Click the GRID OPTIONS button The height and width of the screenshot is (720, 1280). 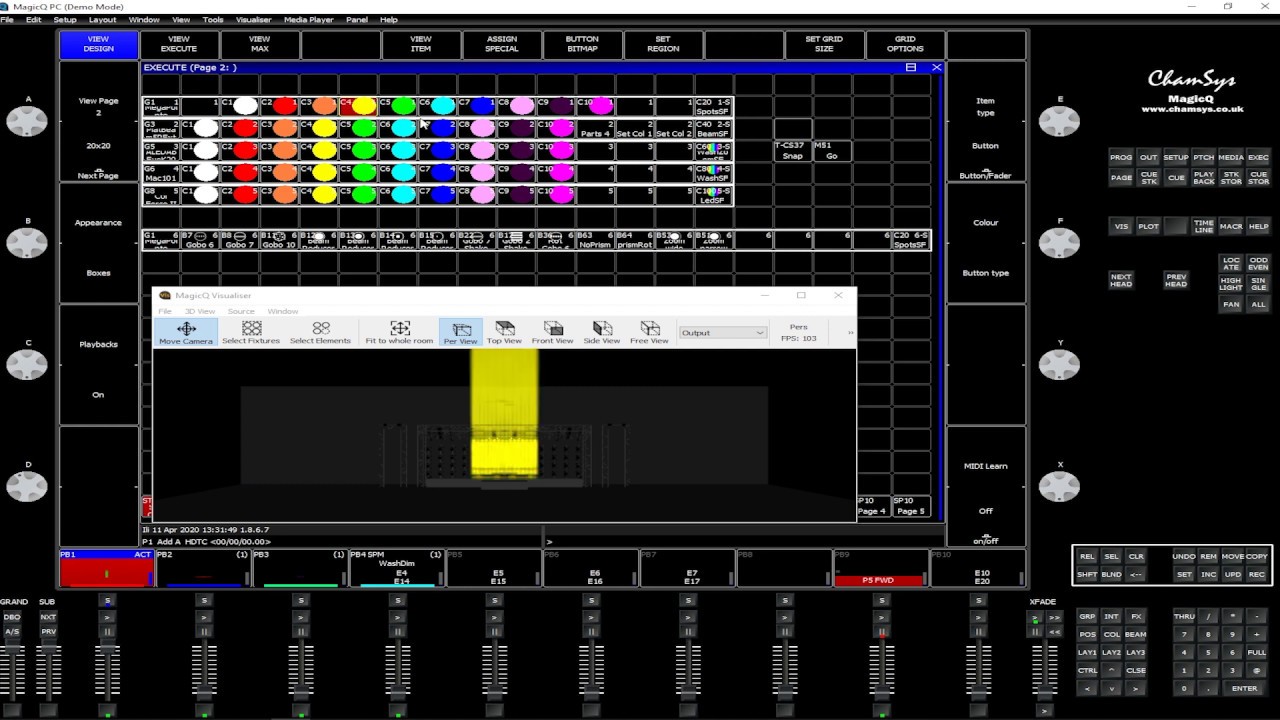pyautogui.click(x=905, y=44)
